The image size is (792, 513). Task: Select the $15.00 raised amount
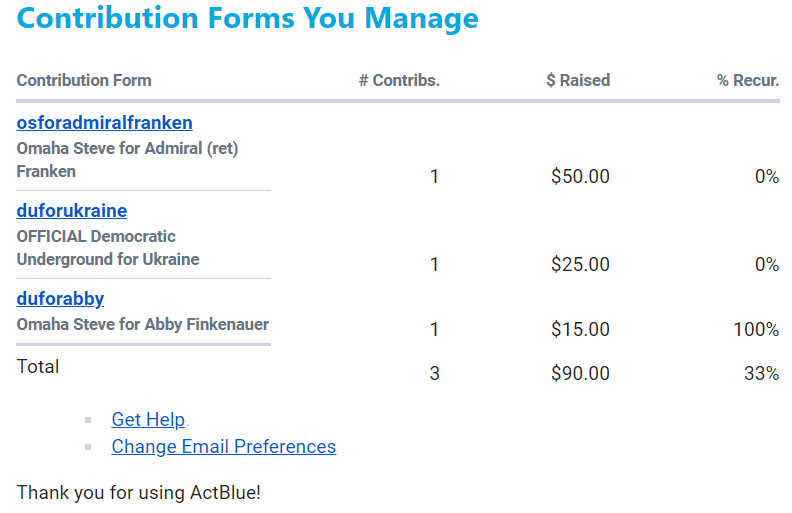580,329
